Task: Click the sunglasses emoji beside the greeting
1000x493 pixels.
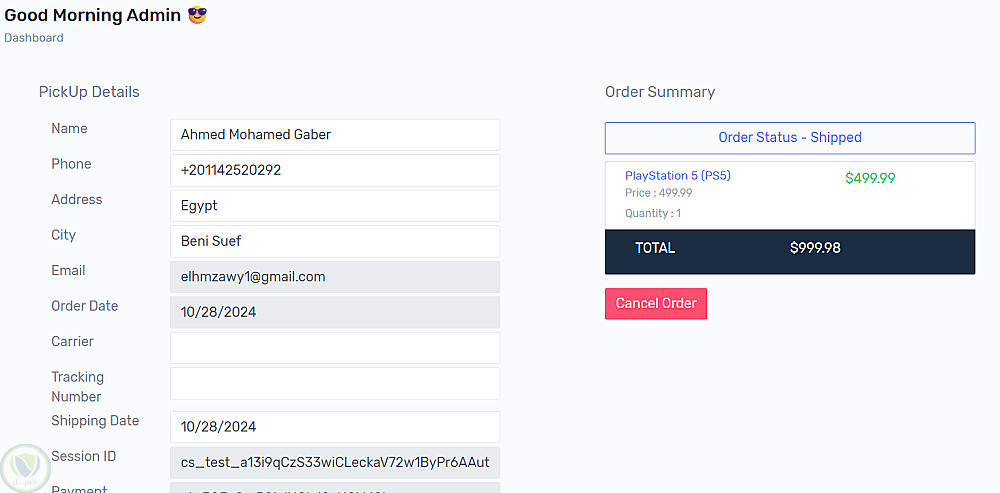Action: click(197, 15)
